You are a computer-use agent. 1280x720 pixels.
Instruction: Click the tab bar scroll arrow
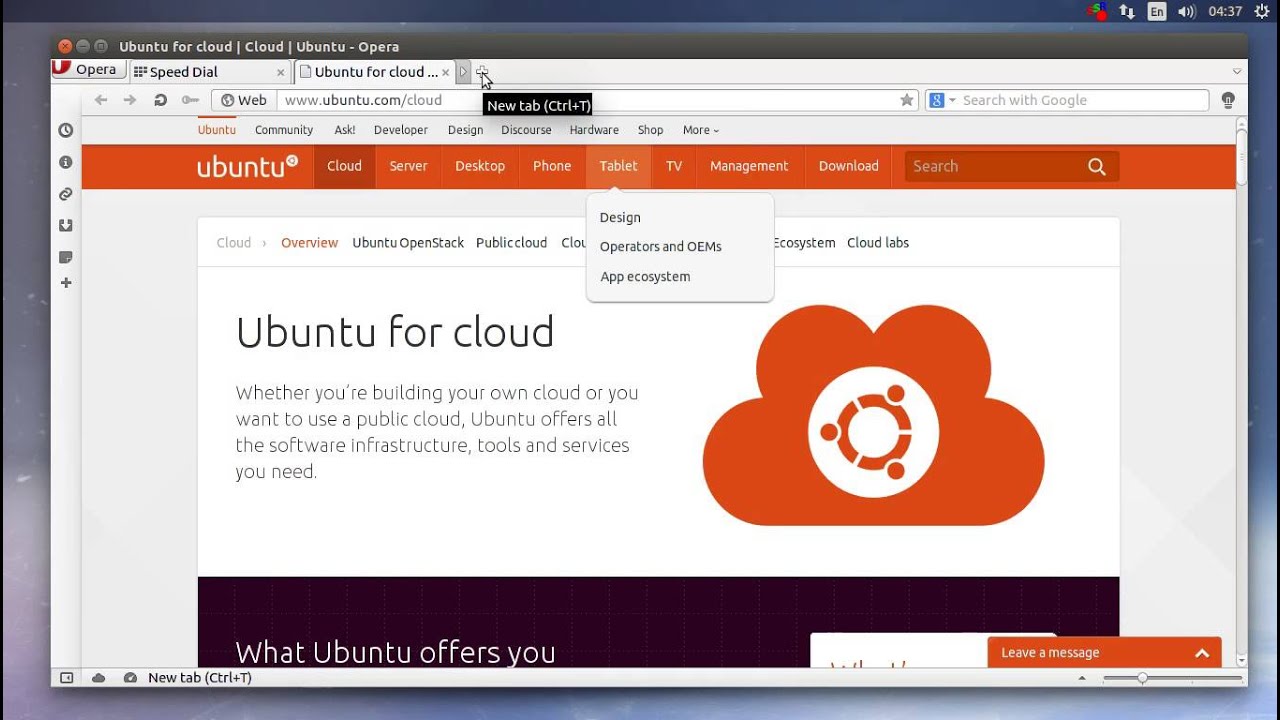[463, 72]
